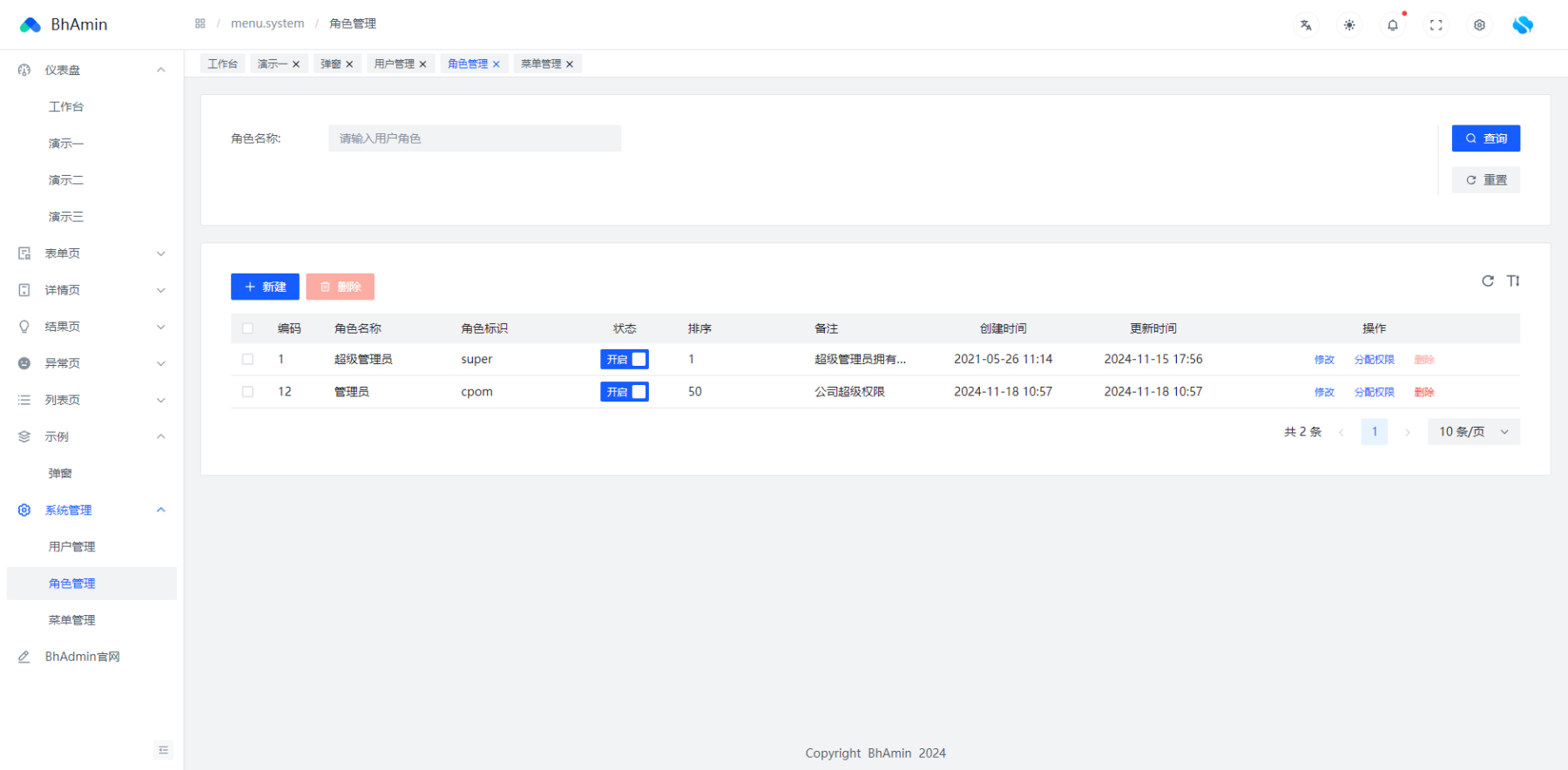Close the 演示一 tab
1568x770 pixels.
pos(296,64)
